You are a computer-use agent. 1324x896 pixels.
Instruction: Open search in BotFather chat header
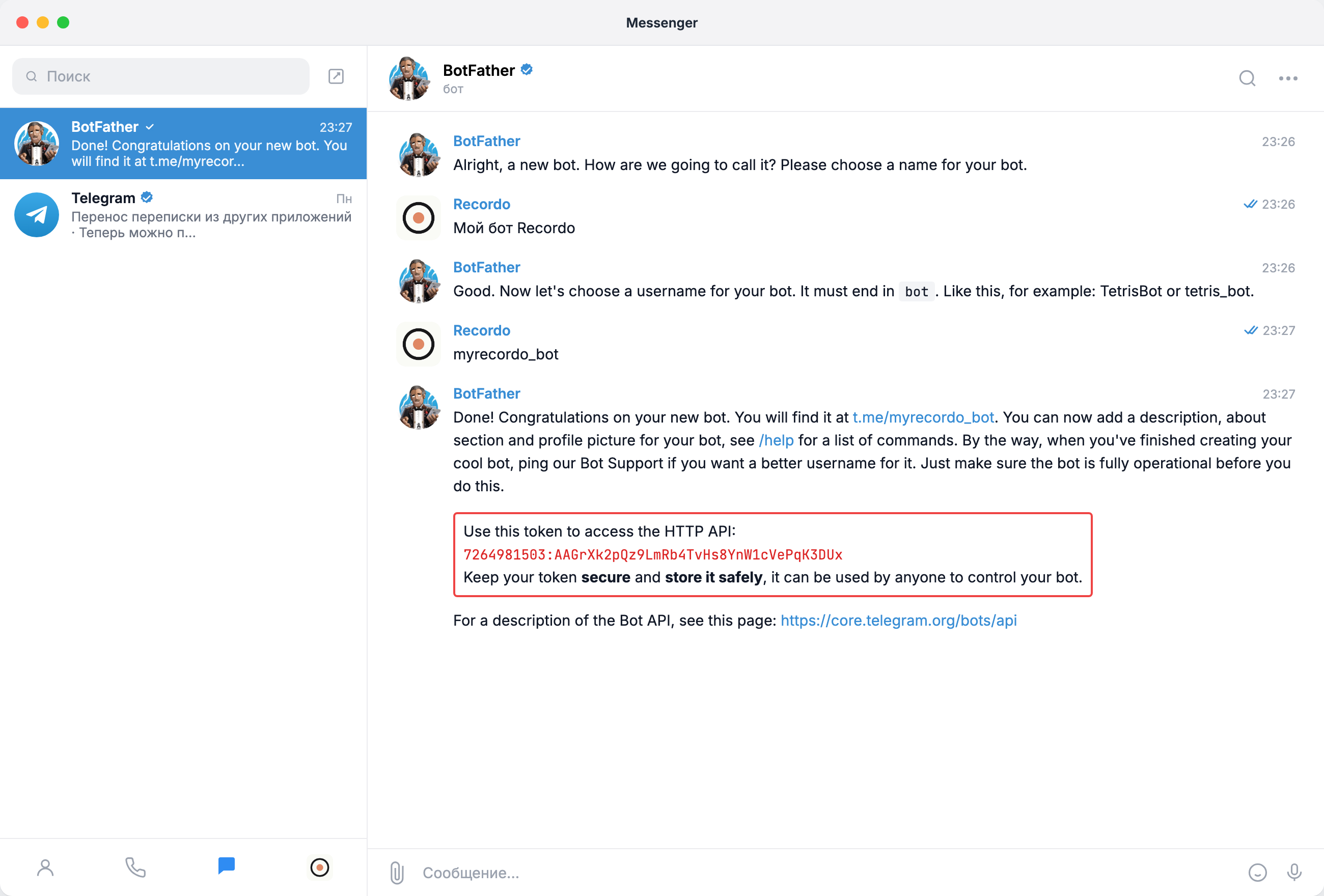point(1247,78)
